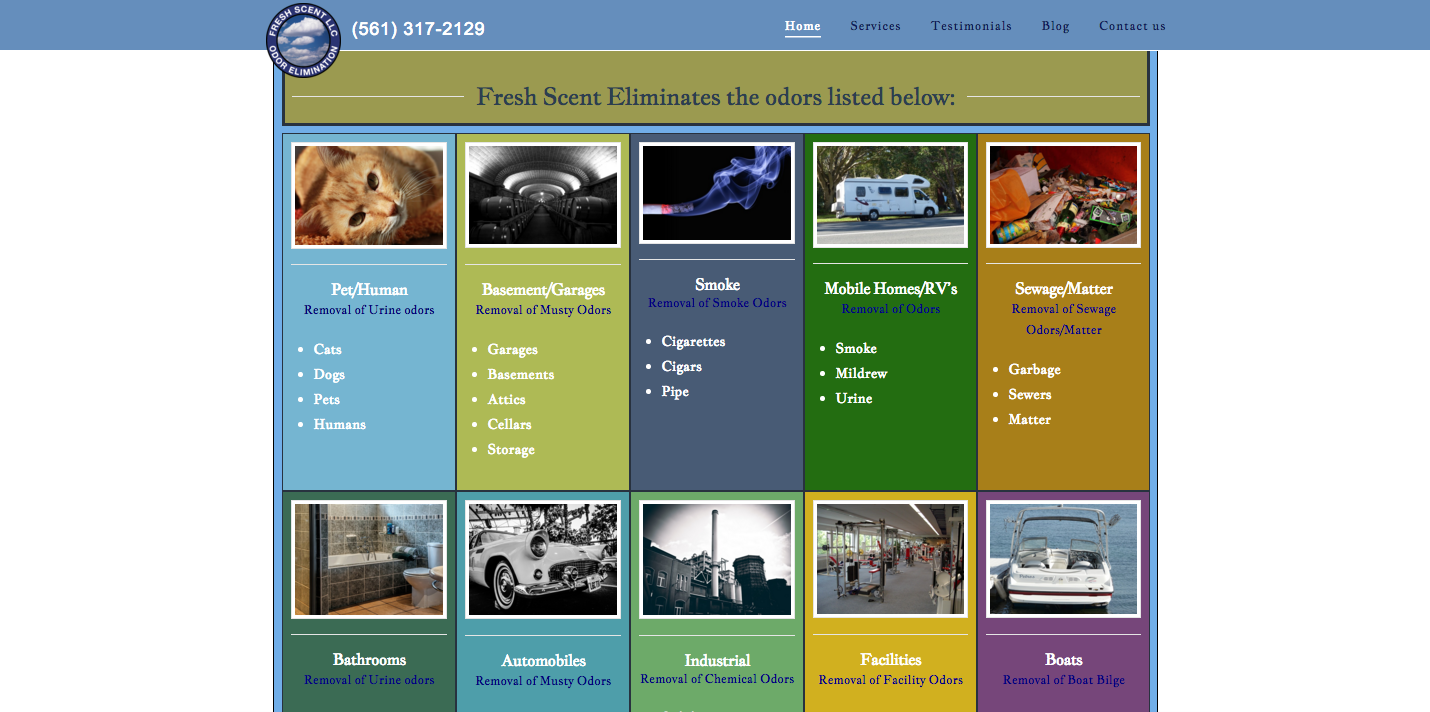The width and height of the screenshot is (1430, 712).
Task: Click the 'Humans' list item
Action: [x=339, y=425]
